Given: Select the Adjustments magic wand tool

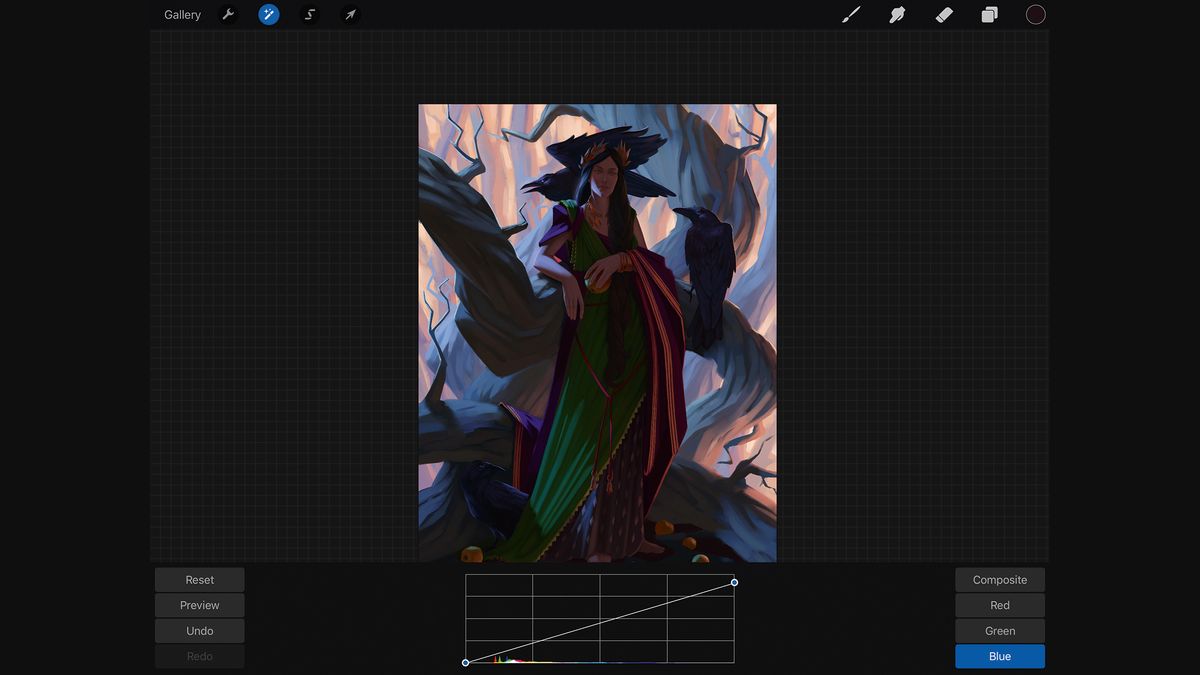Looking at the screenshot, I should click(268, 14).
